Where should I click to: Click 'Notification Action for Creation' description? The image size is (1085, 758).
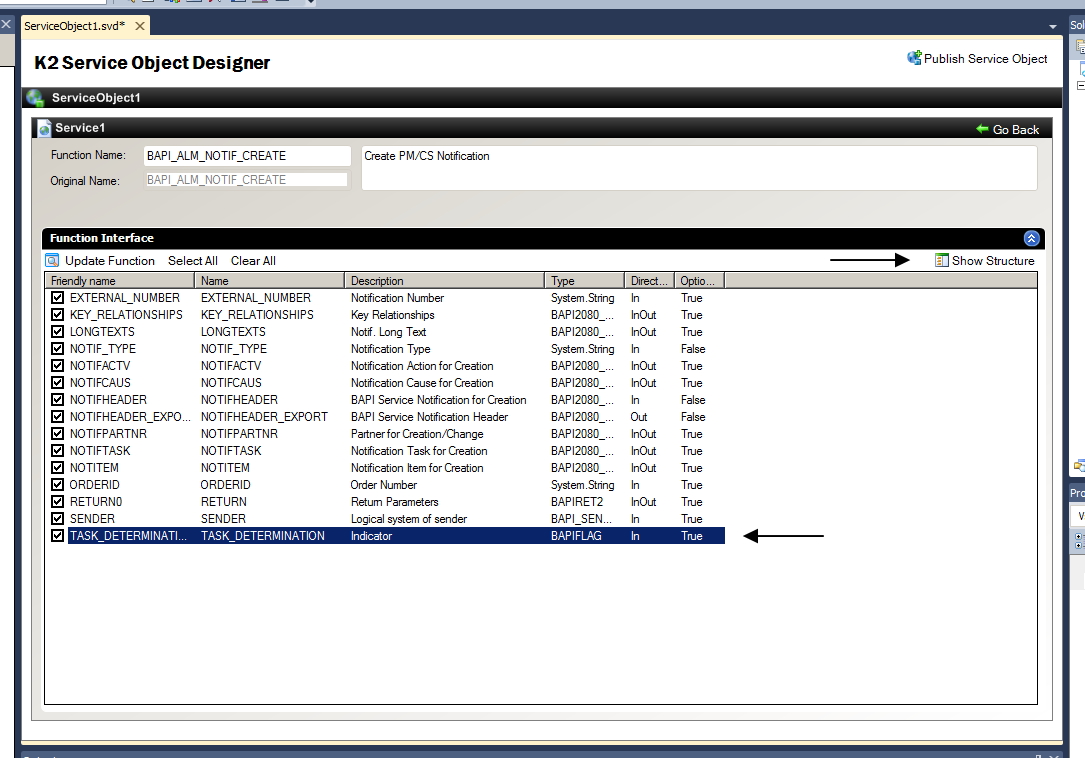[x=422, y=366]
